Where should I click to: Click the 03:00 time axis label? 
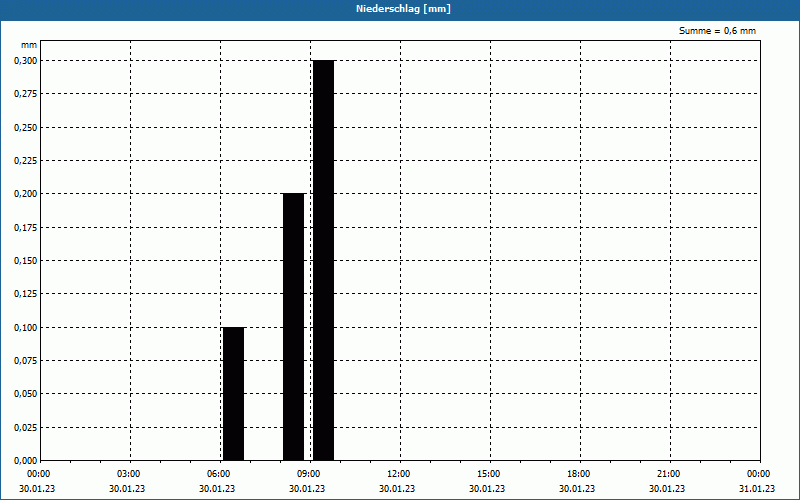[x=128, y=474]
